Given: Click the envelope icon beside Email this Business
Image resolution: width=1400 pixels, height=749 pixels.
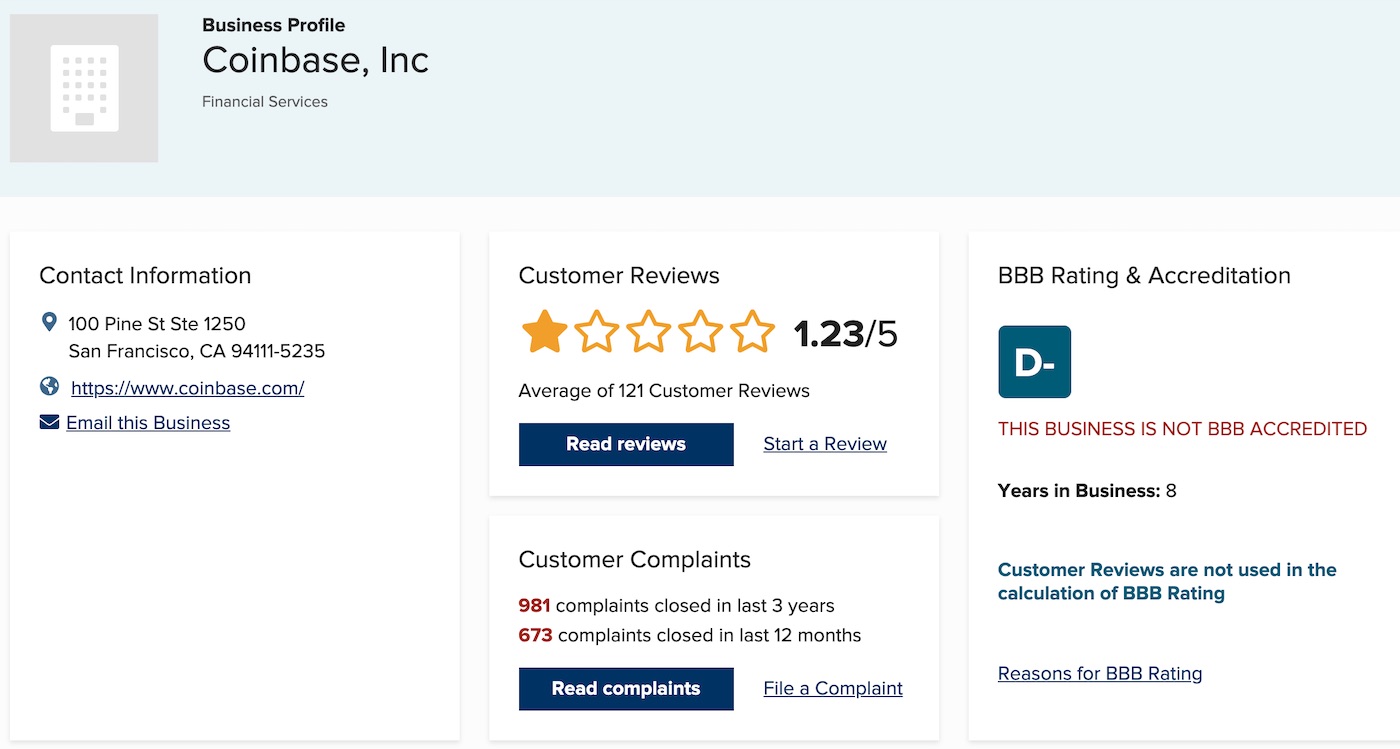Looking at the screenshot, I should click(49, 422).
